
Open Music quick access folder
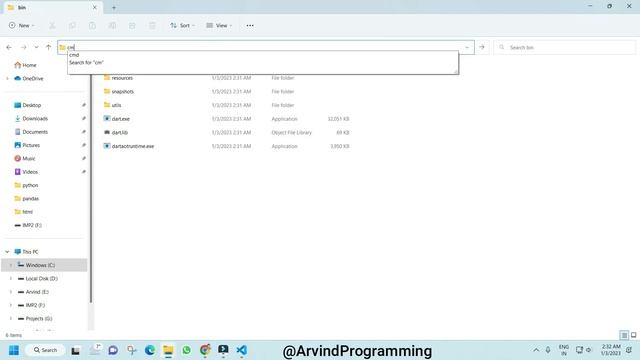click(x=25, y=158)
